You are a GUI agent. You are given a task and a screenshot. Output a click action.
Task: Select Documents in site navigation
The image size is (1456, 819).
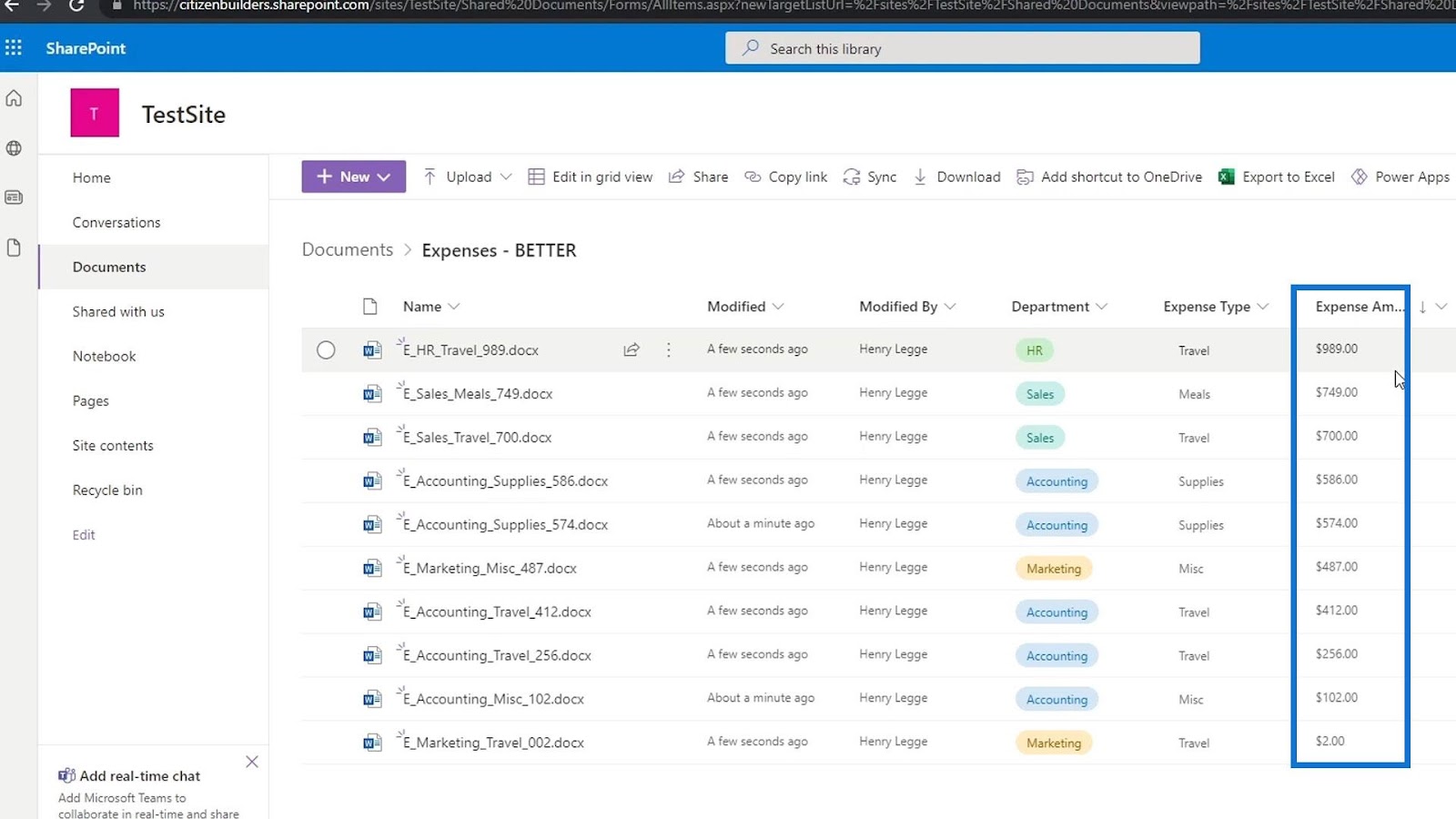click(109, 267)
